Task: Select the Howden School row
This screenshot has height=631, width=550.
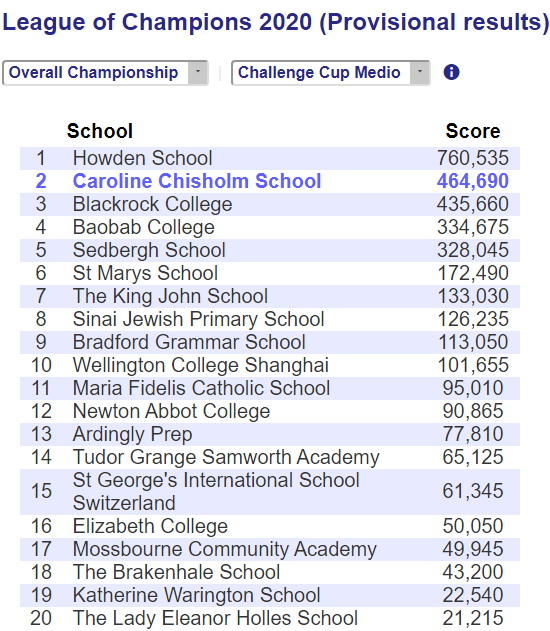Action: pos(270,158)
